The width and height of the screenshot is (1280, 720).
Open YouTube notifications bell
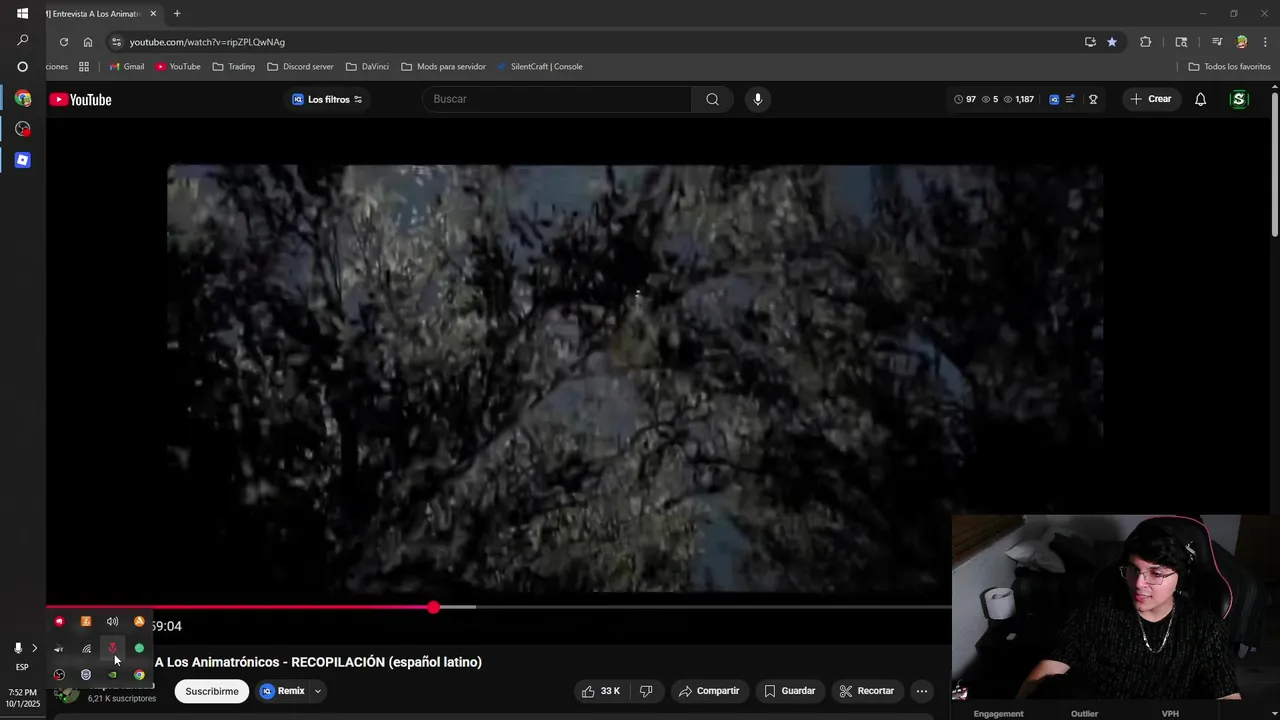pos(1200,99)
